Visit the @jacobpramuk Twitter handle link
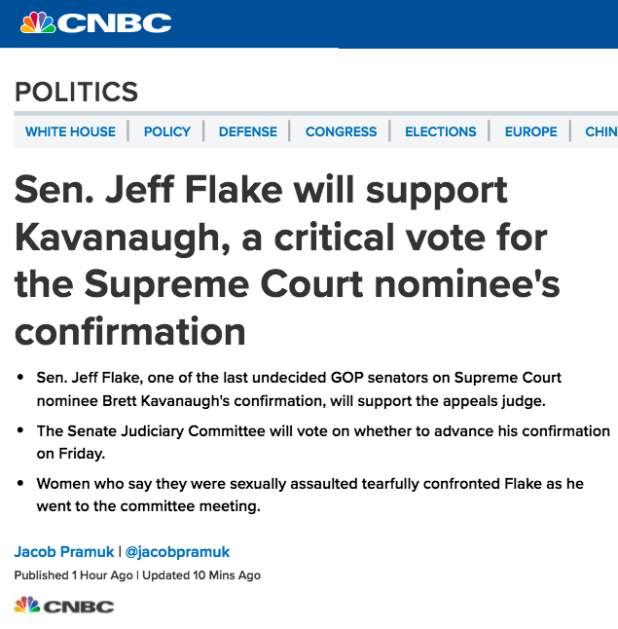Image resolution: width=618 pixels, height=629 pixels. [x=178, y=552]
